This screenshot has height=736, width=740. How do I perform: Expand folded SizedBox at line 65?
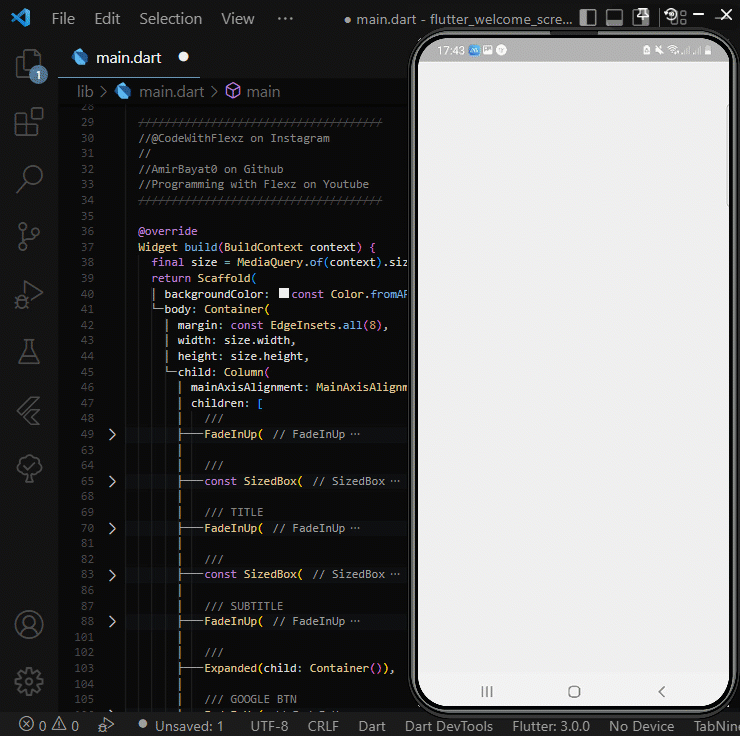[x=112, y=481]
